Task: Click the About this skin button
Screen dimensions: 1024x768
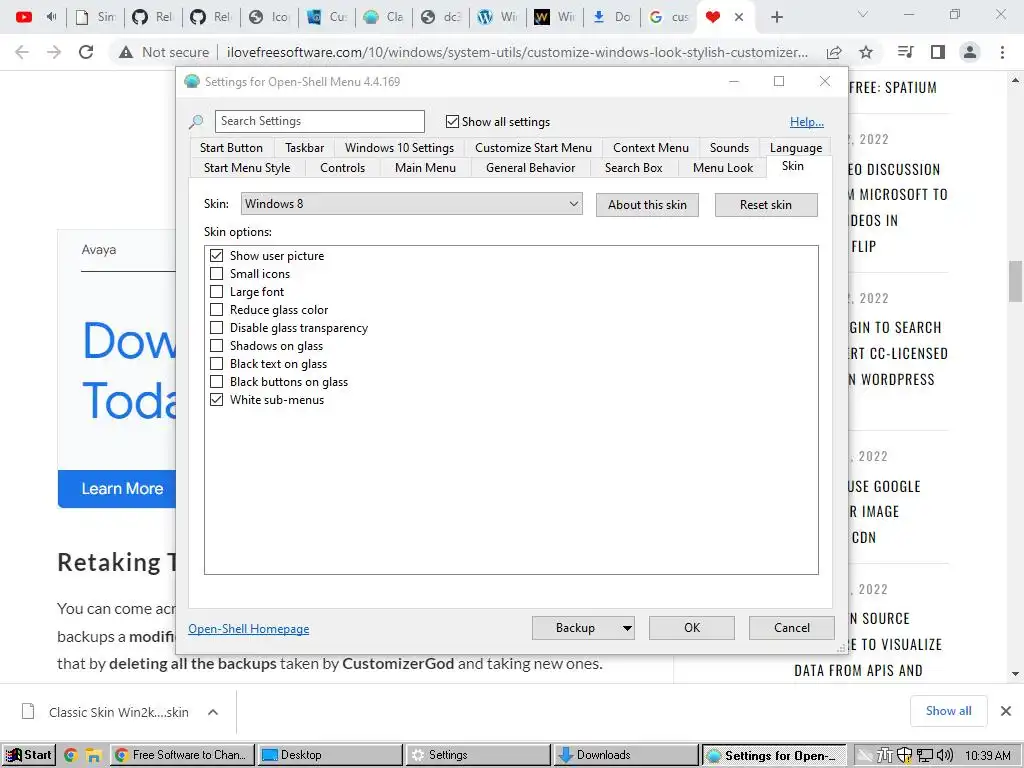Action: click(x=647, y=205)
